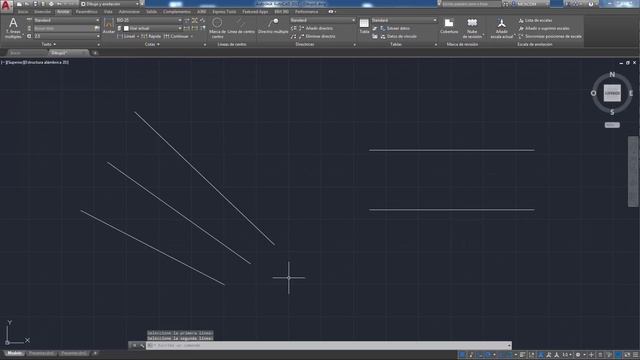Viewport: 640px width, 360px height.
Task: Open the Lineal dimension dropdown
Action: [x=138, y=36]
